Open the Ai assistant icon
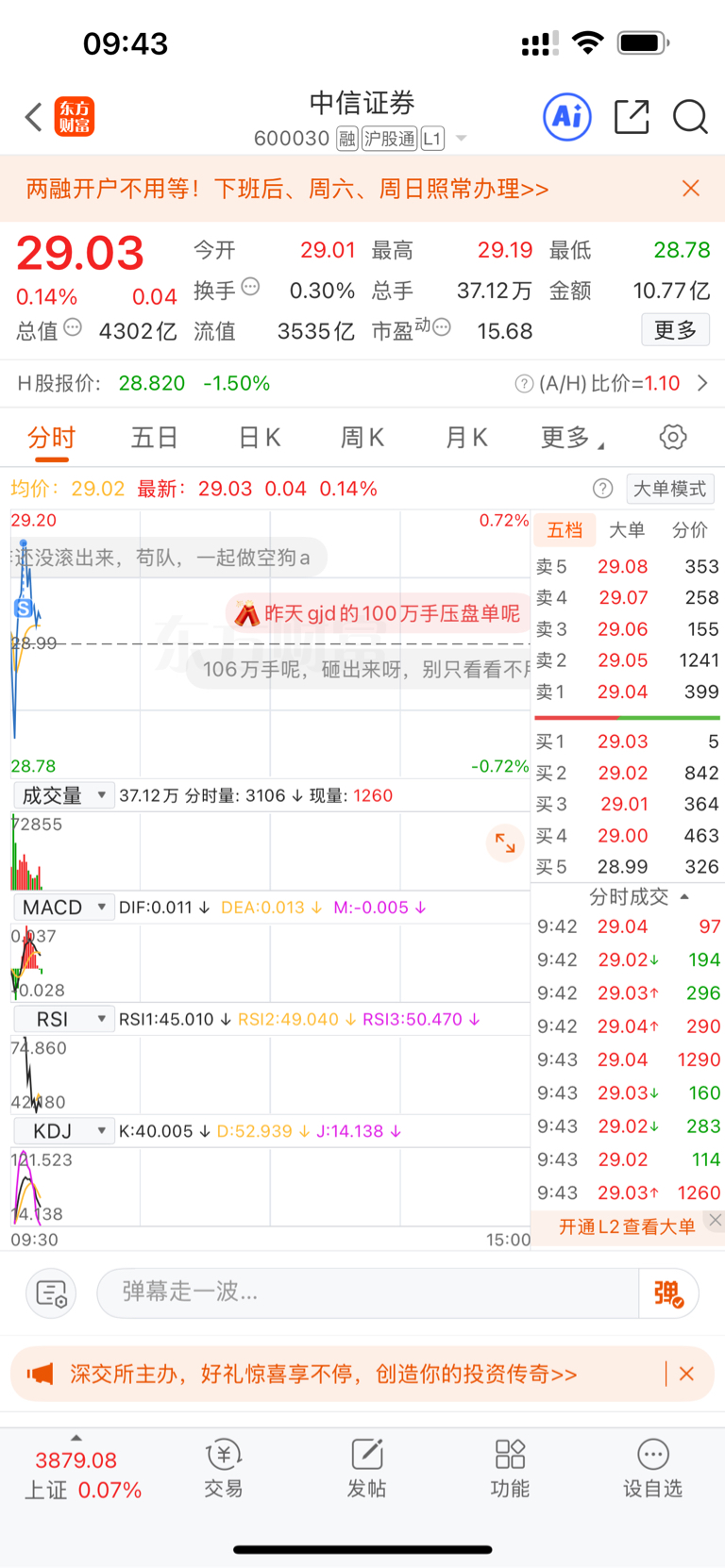The width and height of the screenshot is (725, 1568). [x=567, y=117]
